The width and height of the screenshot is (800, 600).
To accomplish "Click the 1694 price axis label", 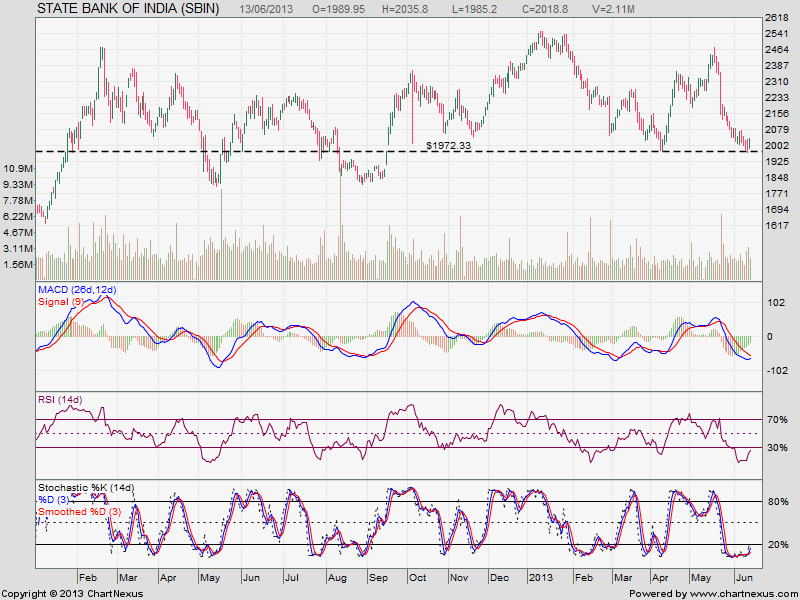I will coord(777,209).
